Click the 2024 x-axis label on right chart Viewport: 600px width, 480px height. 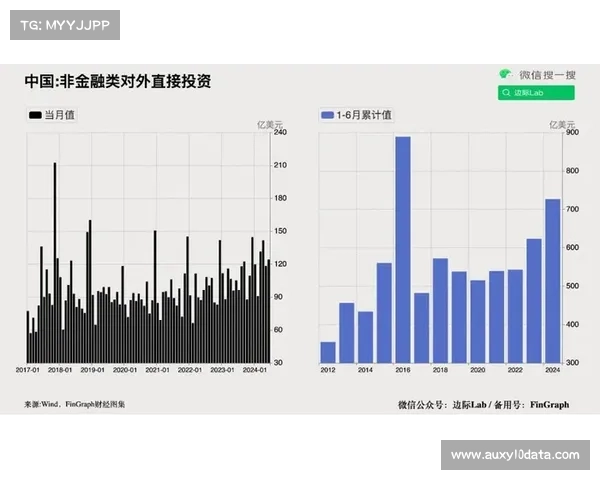pyautogui.click(x=553, y=370)
